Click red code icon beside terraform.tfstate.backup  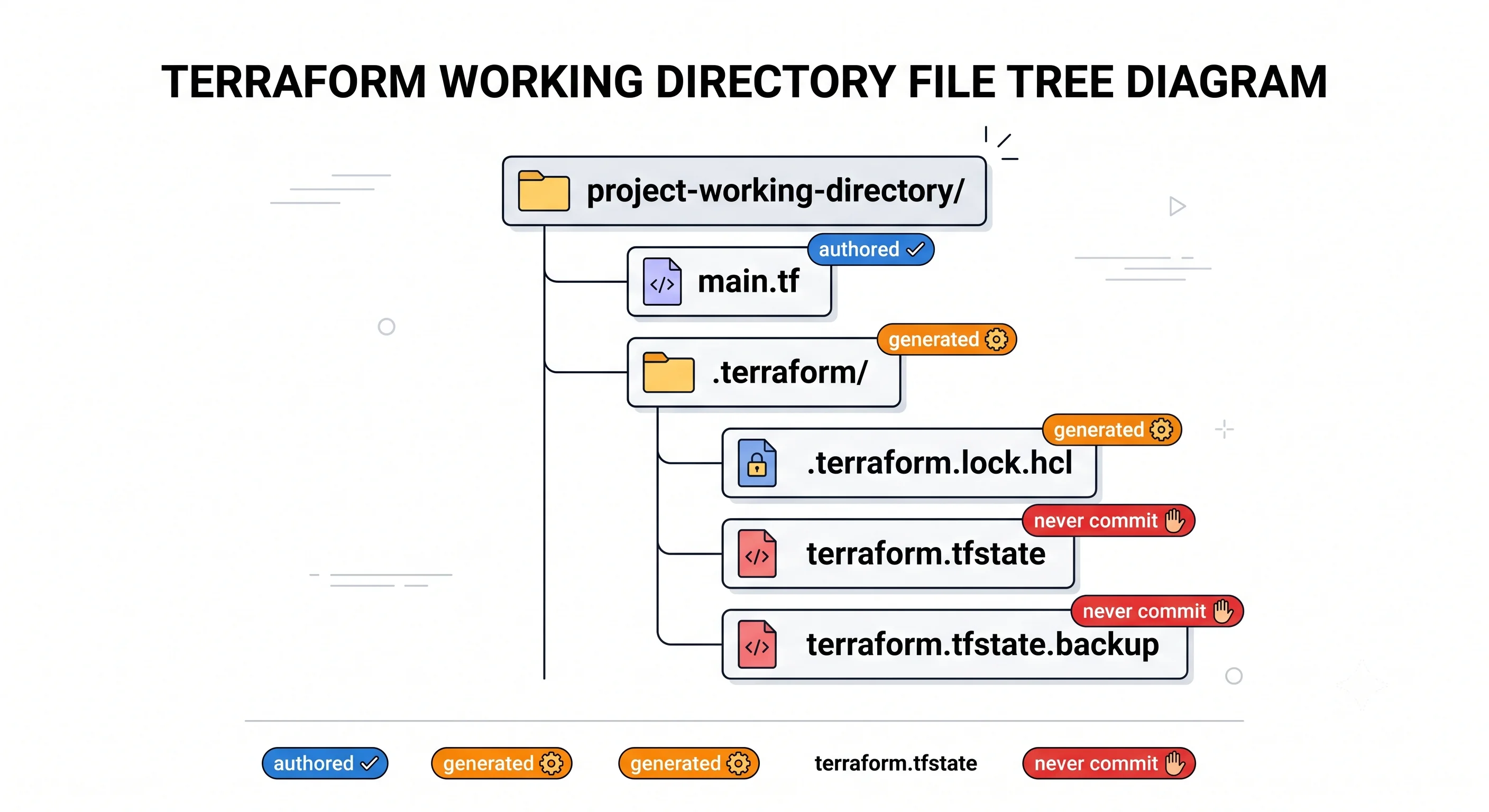click(x=757, y=644)
